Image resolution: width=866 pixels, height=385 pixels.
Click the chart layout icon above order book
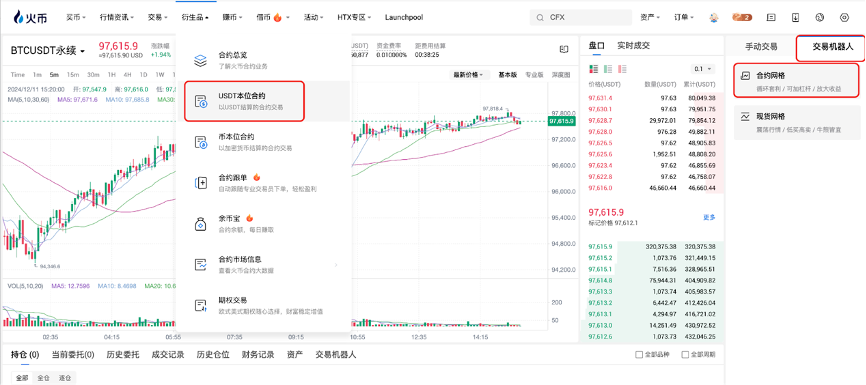coord(564,49)
